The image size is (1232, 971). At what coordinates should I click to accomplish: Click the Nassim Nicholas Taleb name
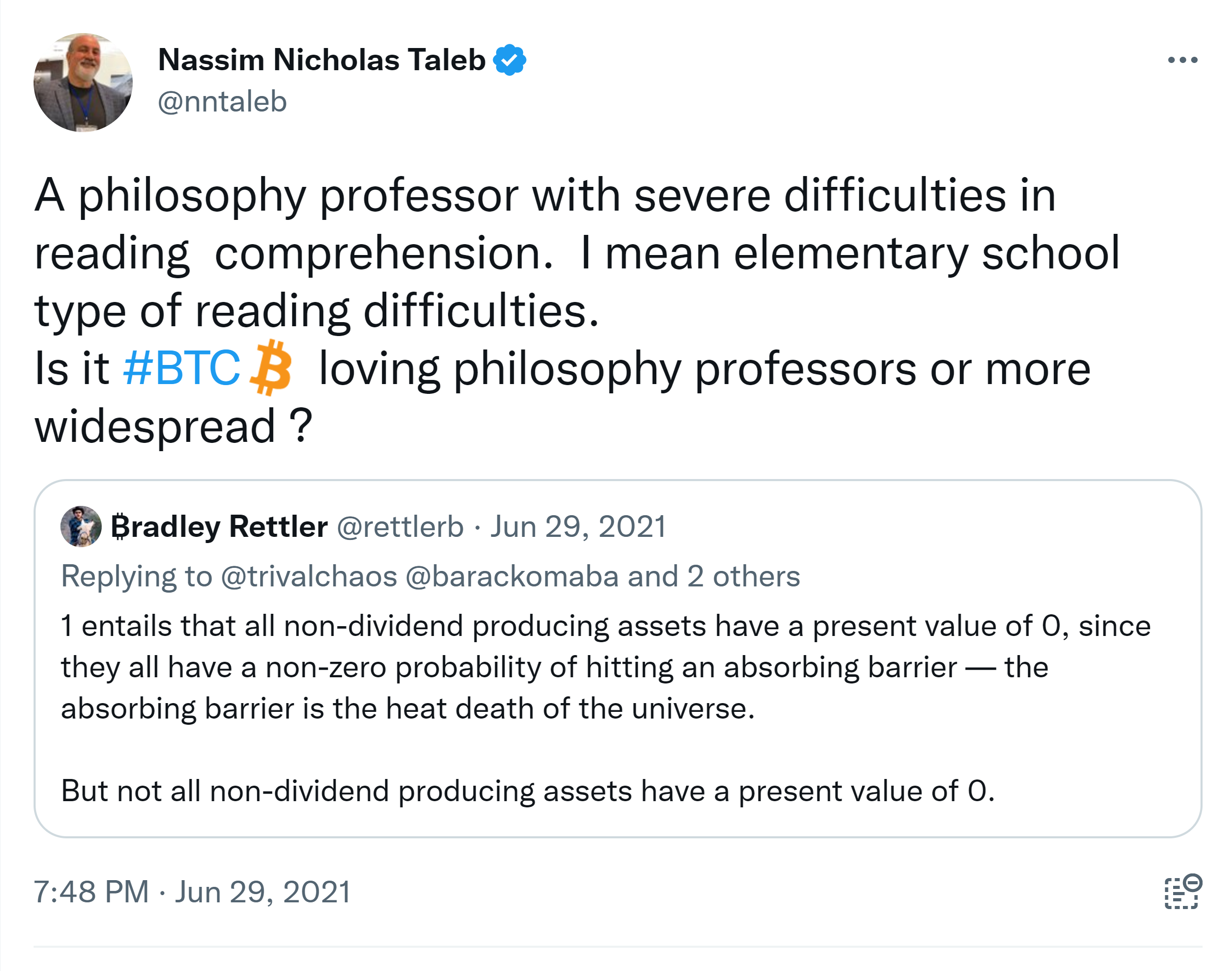(321, 60)
